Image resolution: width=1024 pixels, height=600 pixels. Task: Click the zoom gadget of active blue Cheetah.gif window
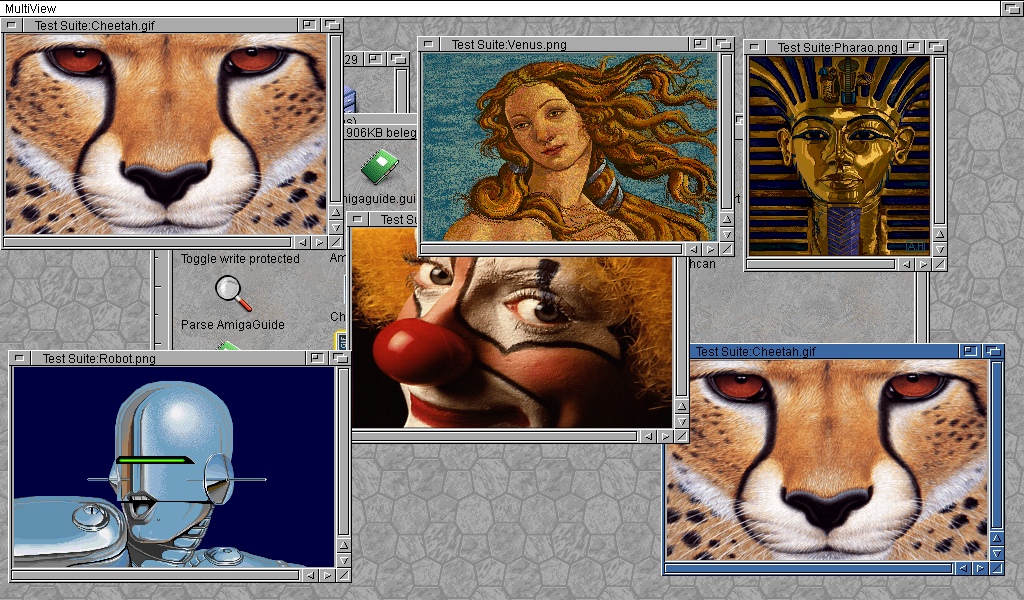(970, 351)
